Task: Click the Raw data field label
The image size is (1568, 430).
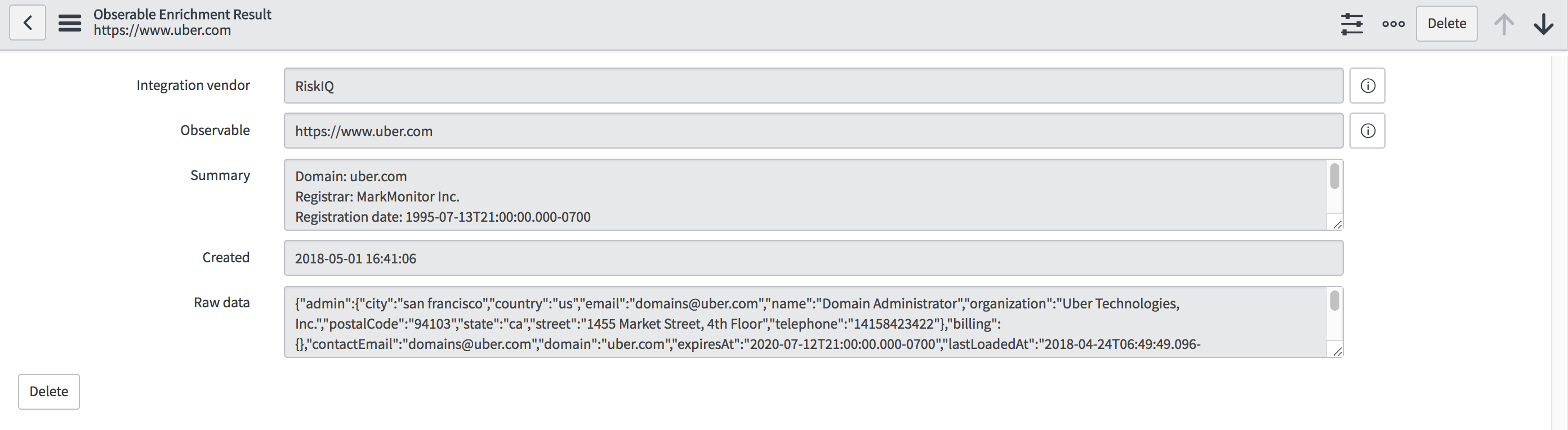Action: coord(221,302)
